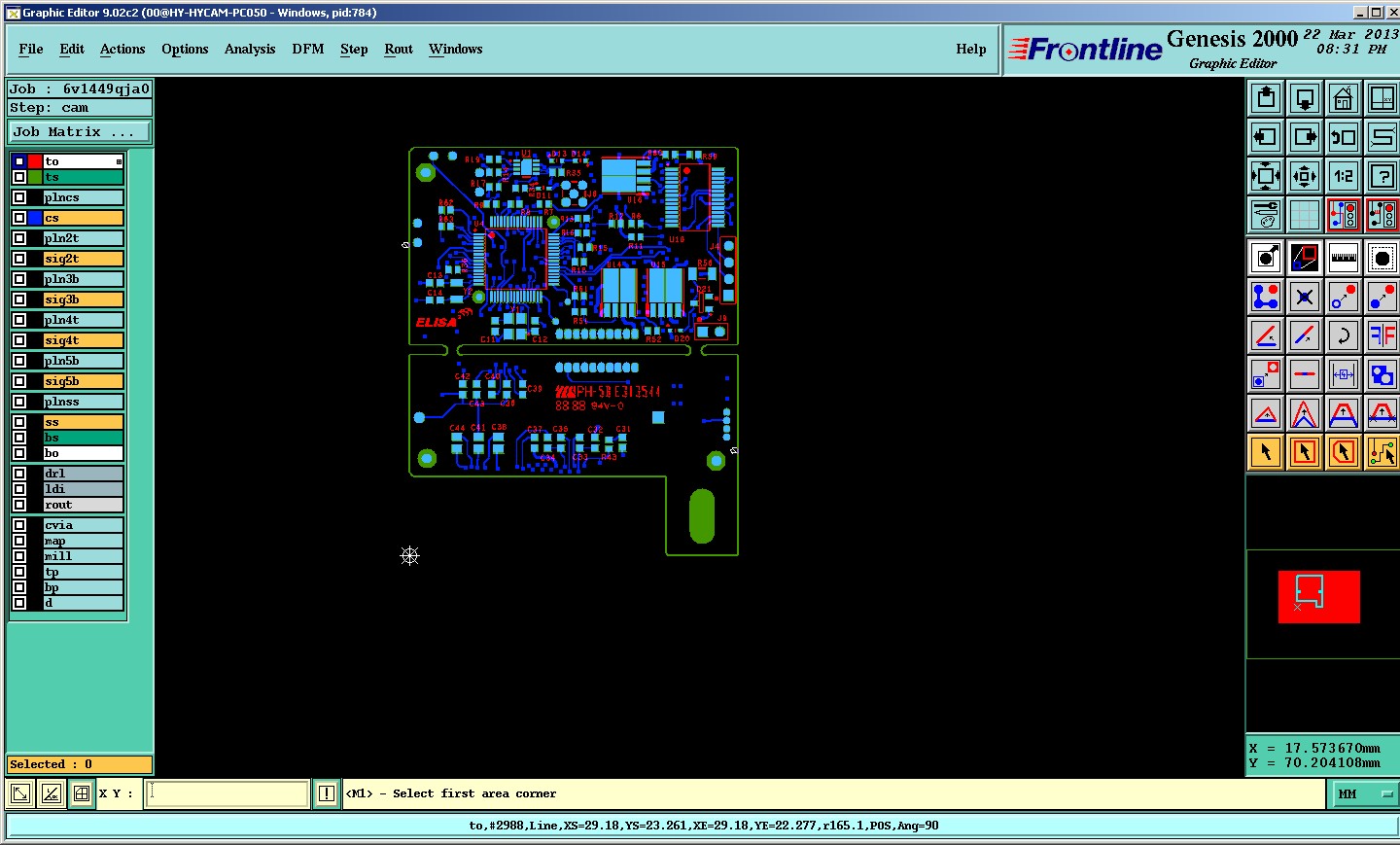
Task: Click the 'ldi' layer name
Action: coord(84,489)
